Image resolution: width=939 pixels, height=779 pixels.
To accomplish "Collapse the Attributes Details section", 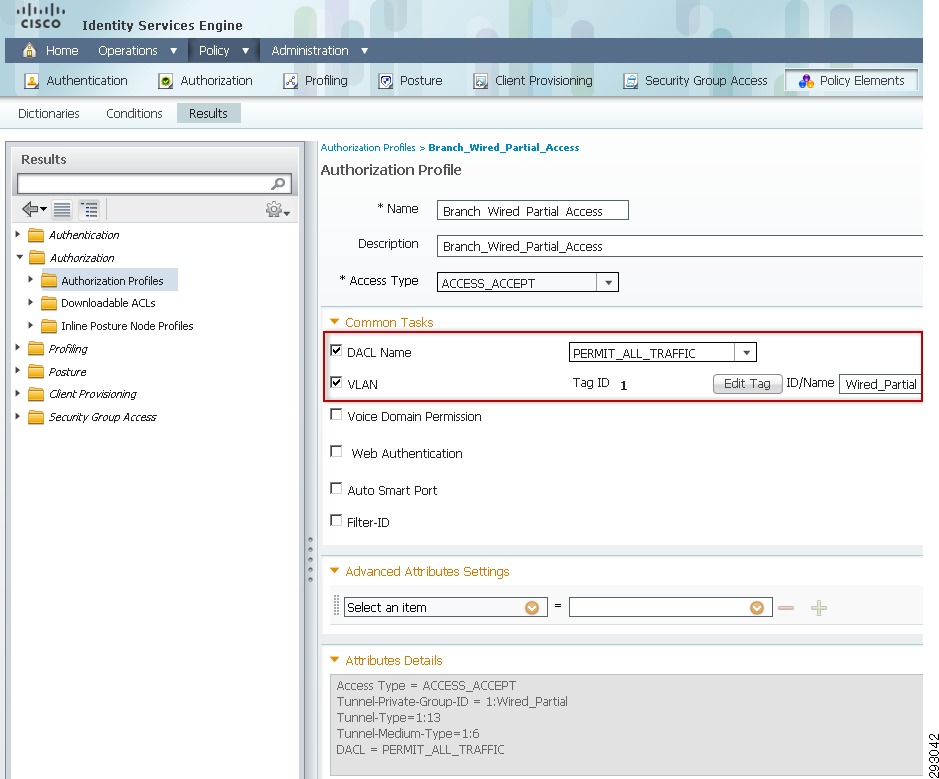I will click(x=334, y=660).
